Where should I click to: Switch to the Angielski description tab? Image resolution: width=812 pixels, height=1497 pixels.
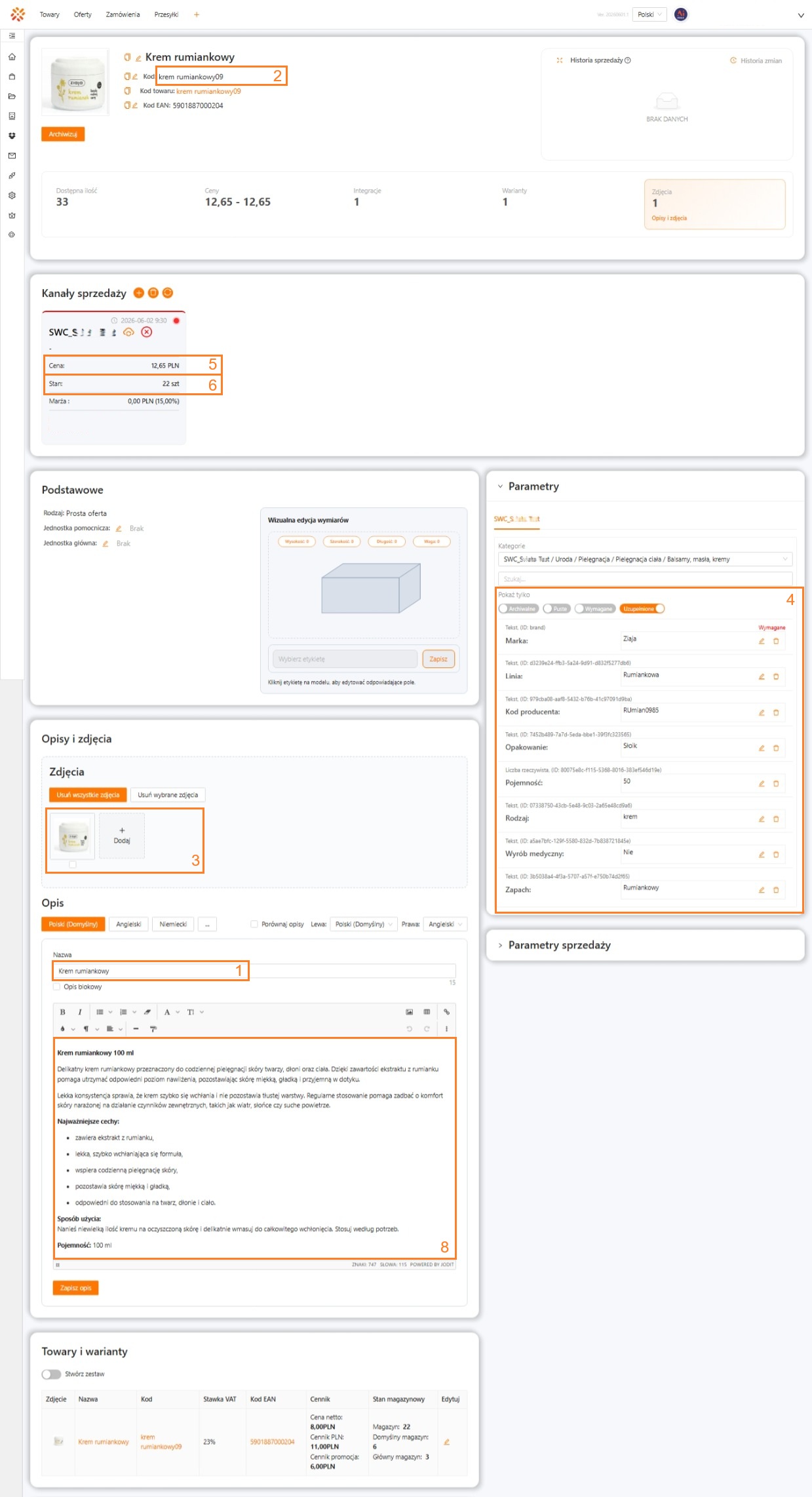[x=128, y=924]
